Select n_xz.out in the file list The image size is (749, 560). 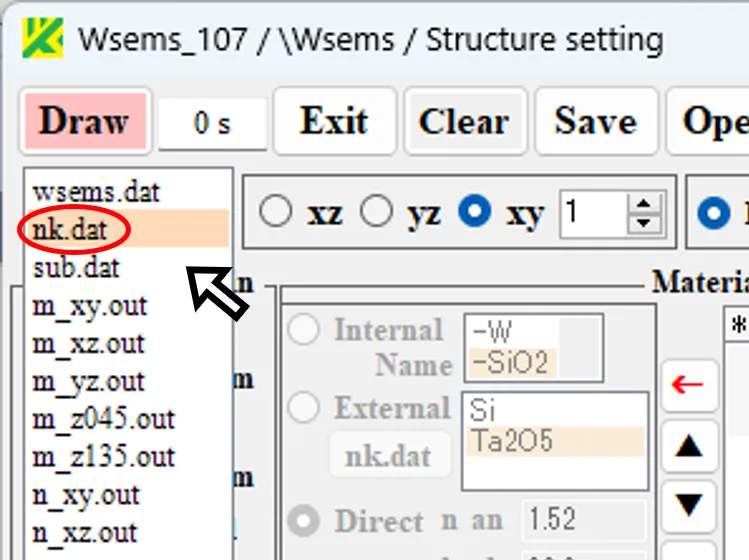pyautogui.click(x=128, y=533)
